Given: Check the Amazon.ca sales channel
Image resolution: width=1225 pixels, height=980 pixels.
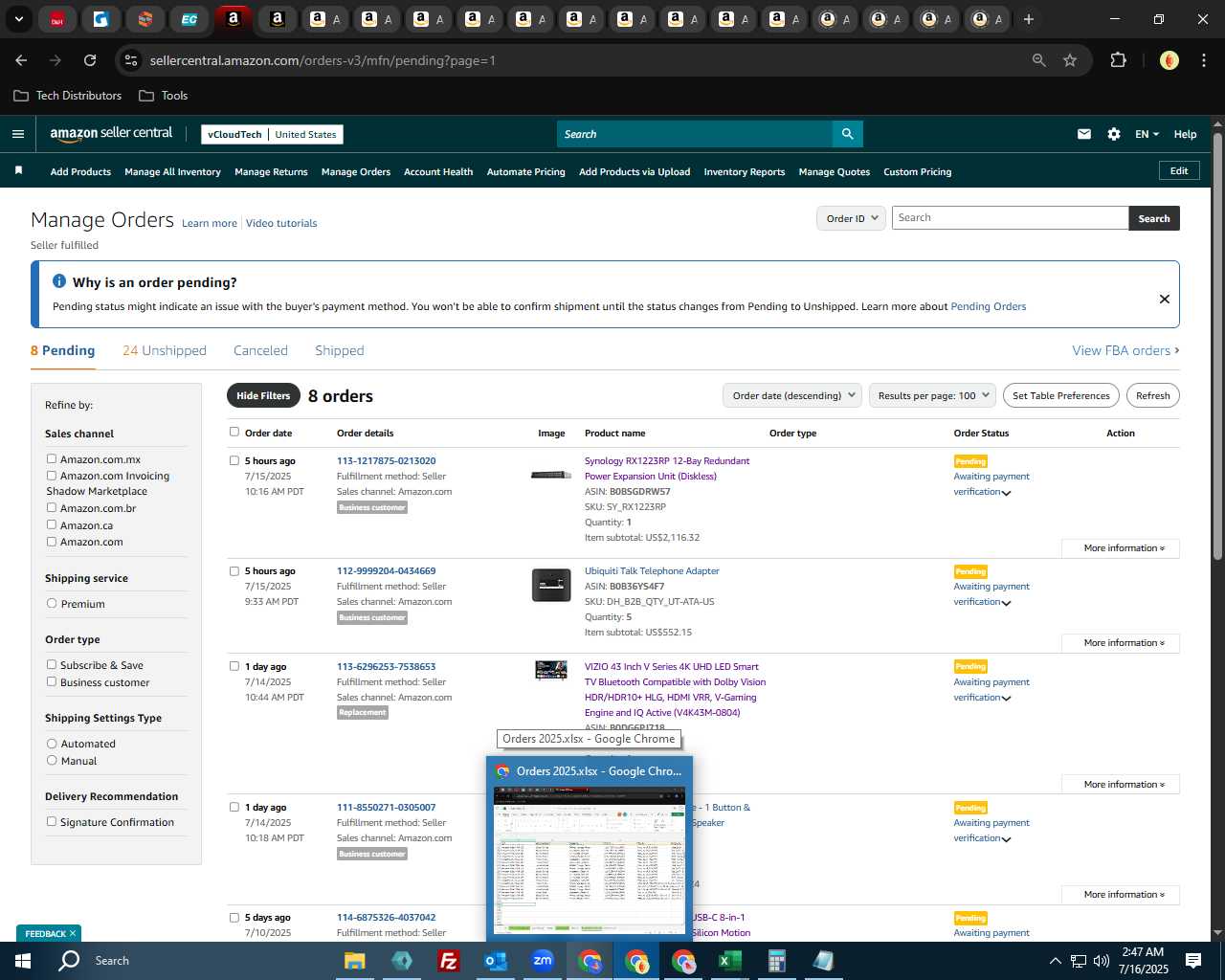Looking at the screenshot, I should pos(52,524).
